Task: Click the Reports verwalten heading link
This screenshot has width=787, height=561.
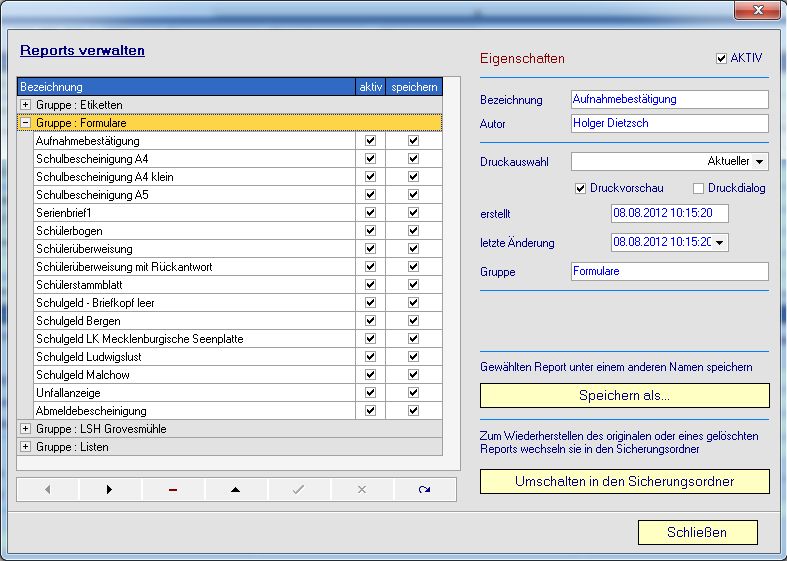Action: [82, 50]
